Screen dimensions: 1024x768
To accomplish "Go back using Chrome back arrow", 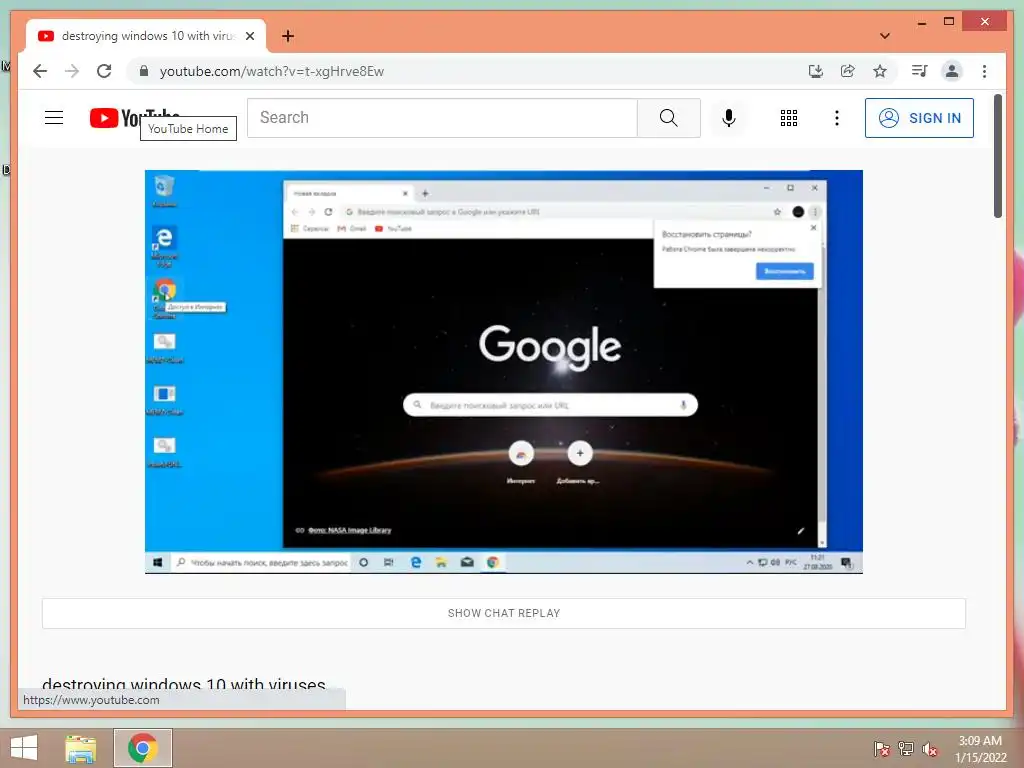I will (40, 71).
